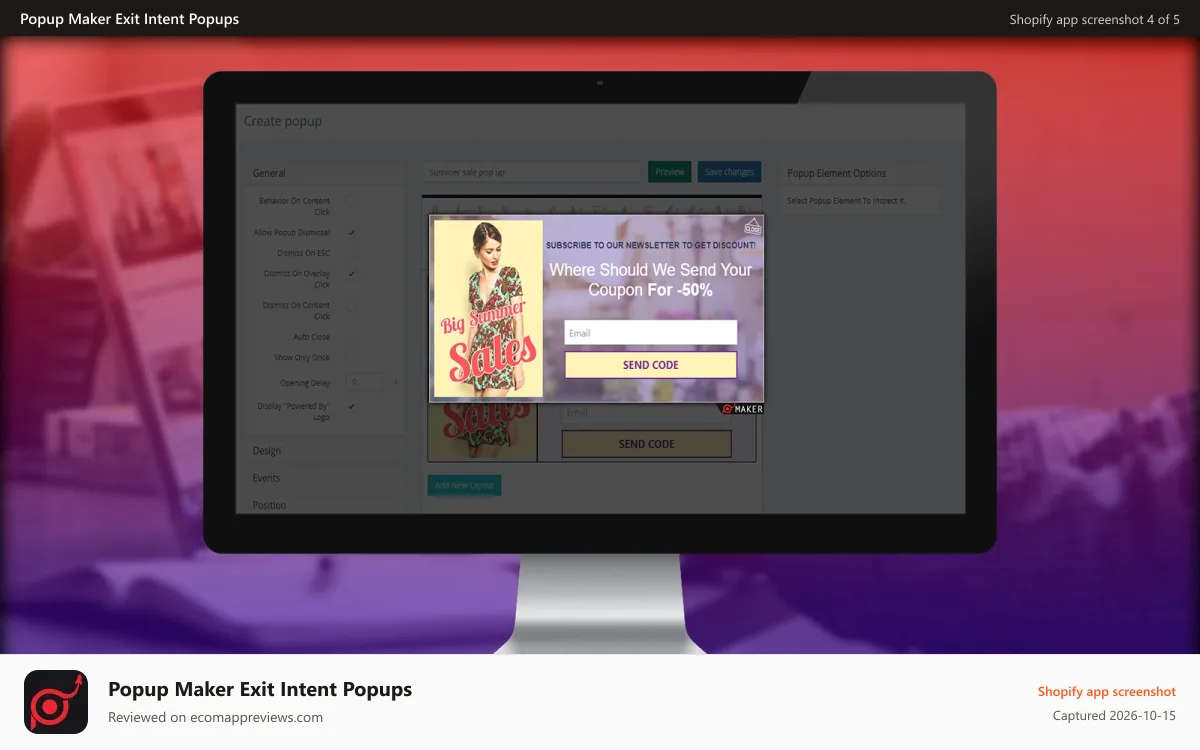Click Add New Layout button
Screen dimensions: 1200x750
464,485
